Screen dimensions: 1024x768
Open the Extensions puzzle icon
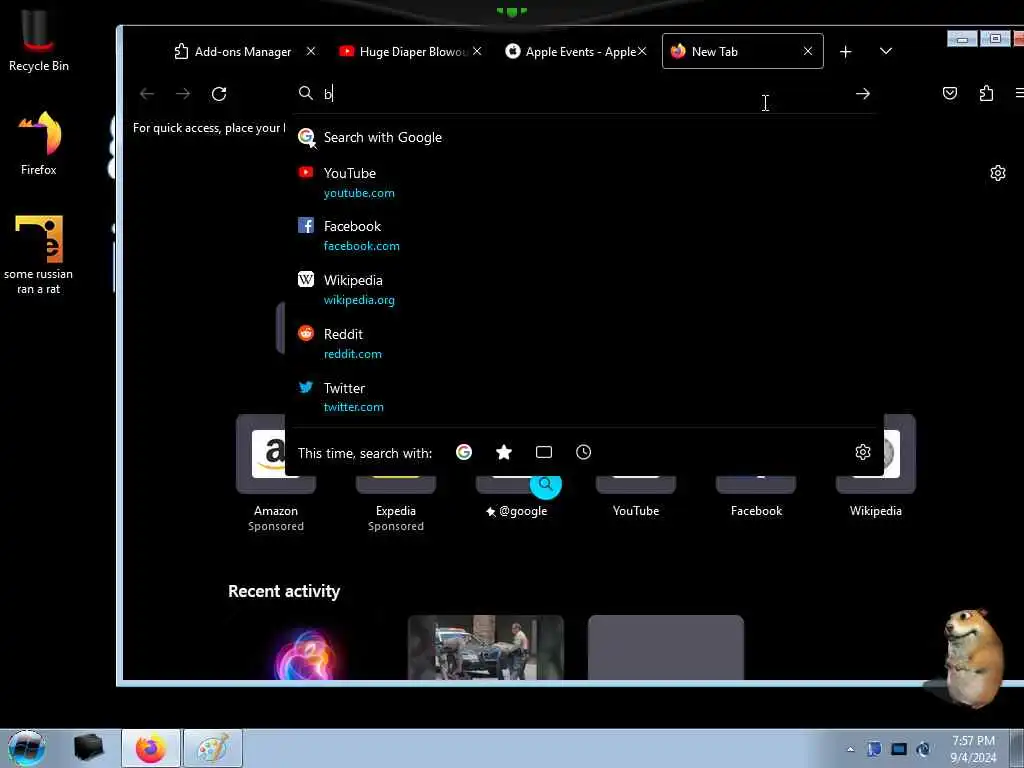(986, 93)
